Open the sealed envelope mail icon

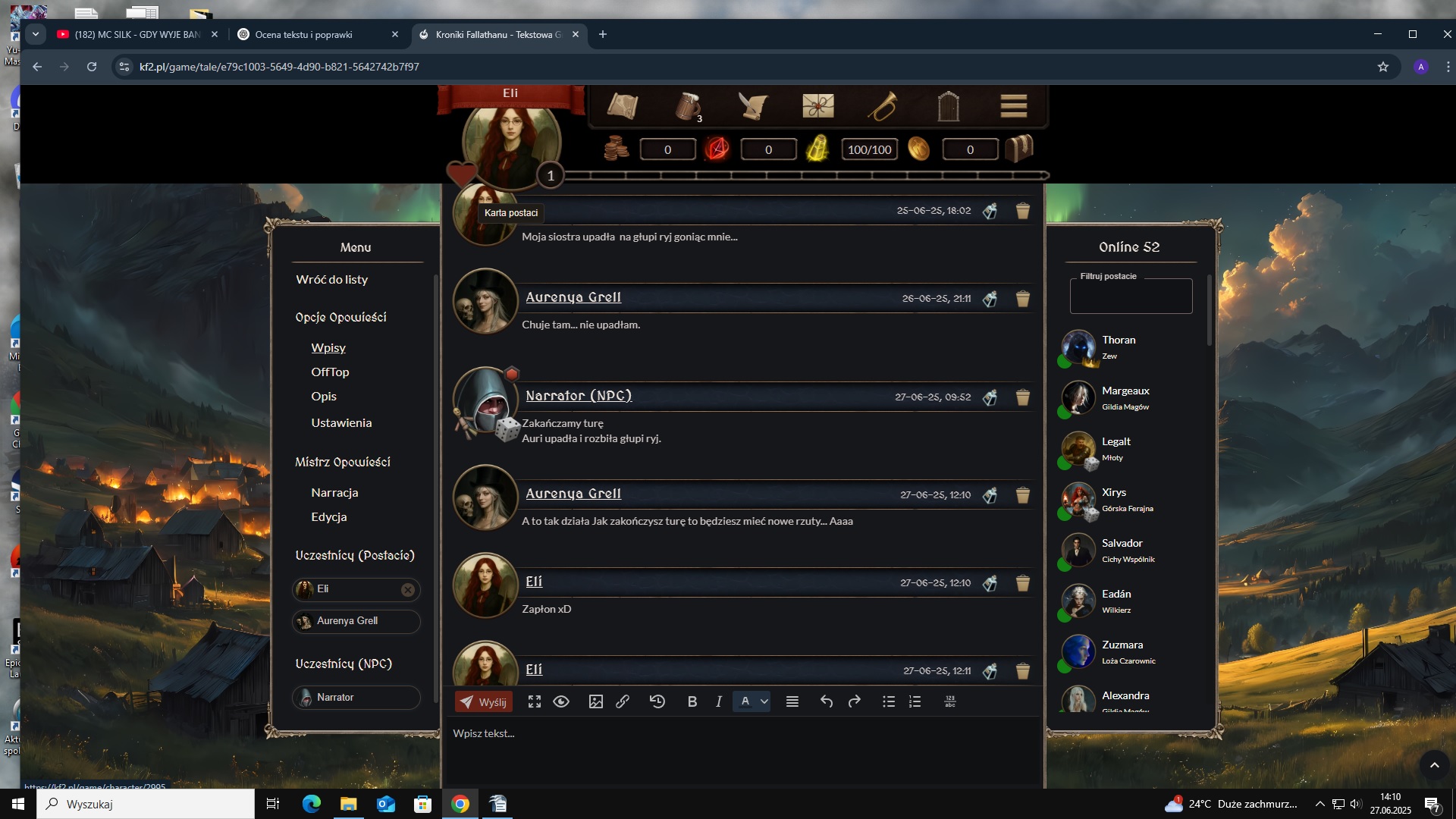(x=818, y=106)
